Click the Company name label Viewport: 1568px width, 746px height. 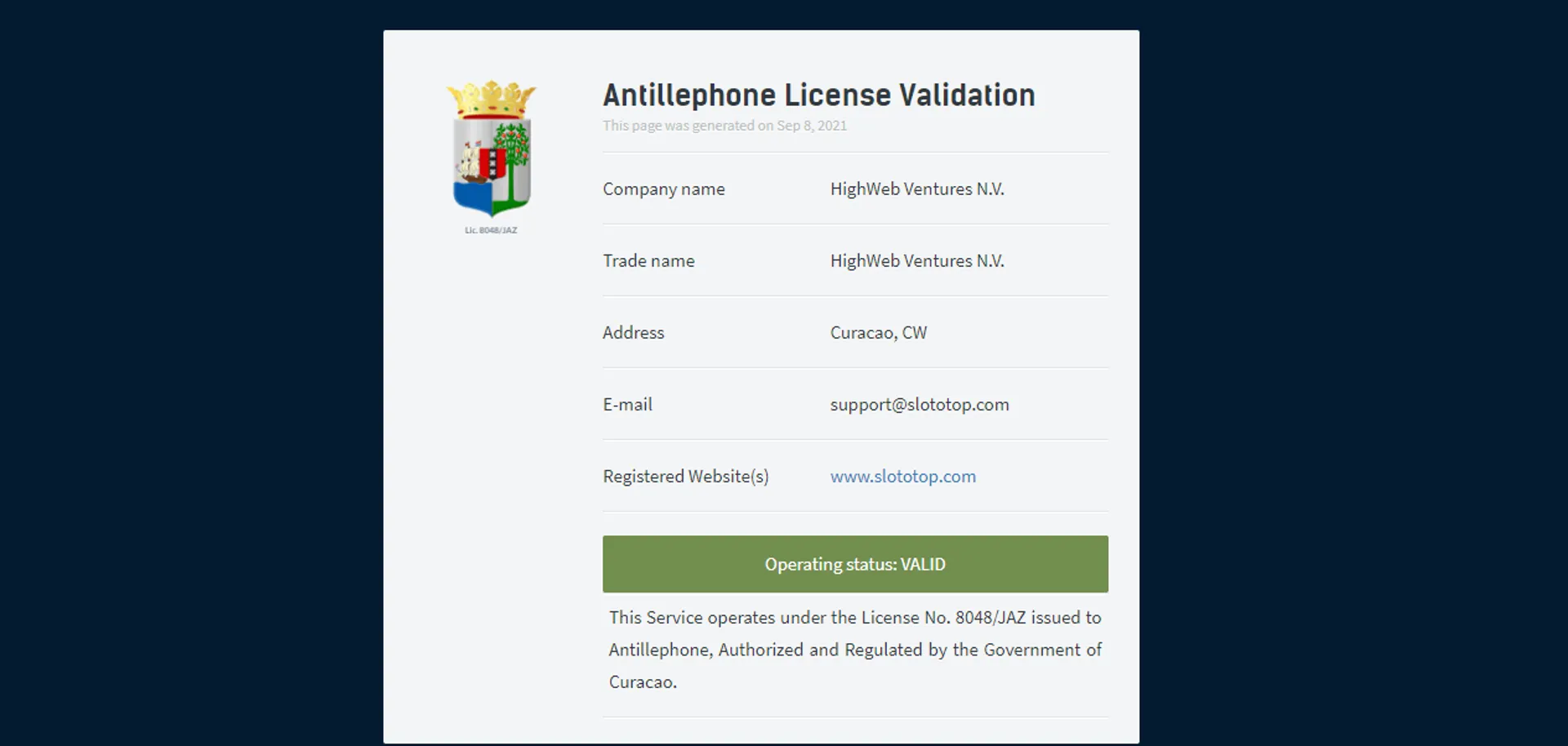coord(663,189)
